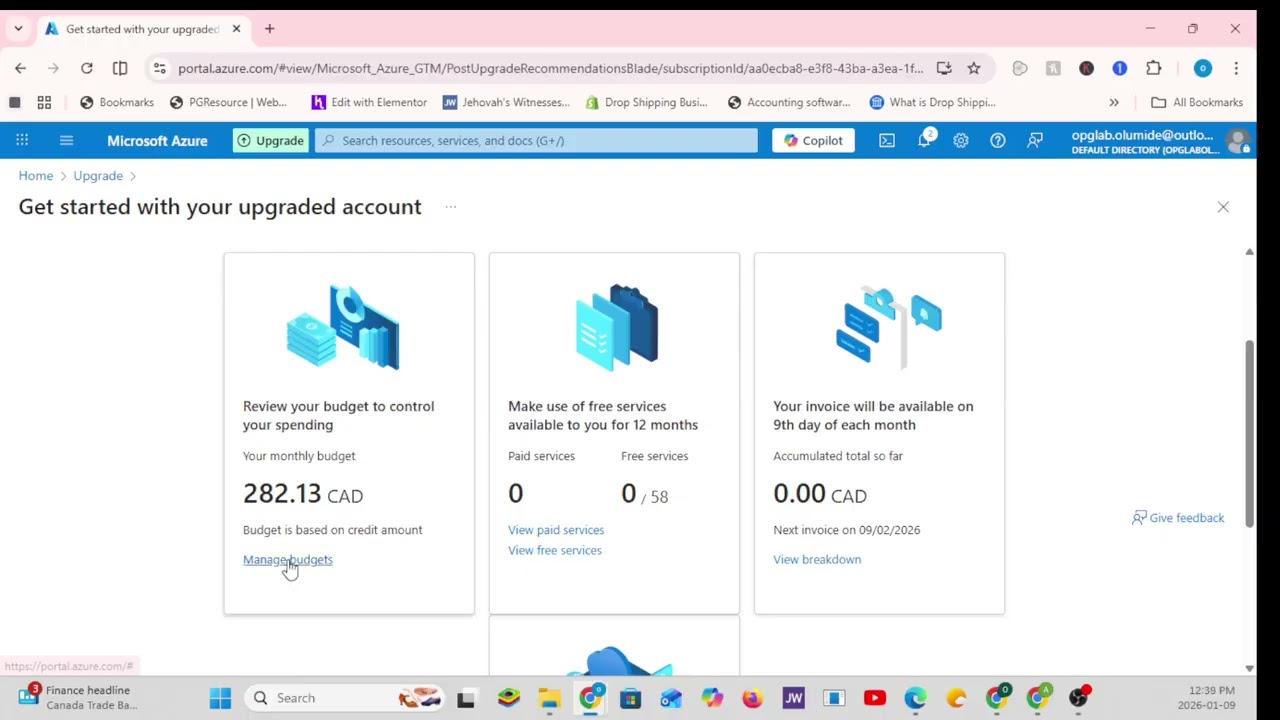
Task: Open the more options ellipsis beside title
Action: 451,207
